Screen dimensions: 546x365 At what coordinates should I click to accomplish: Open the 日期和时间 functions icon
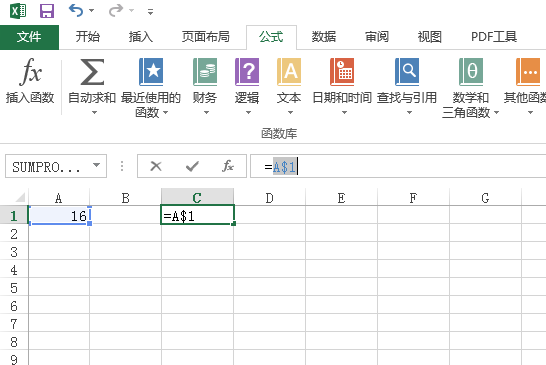(342, 72)
